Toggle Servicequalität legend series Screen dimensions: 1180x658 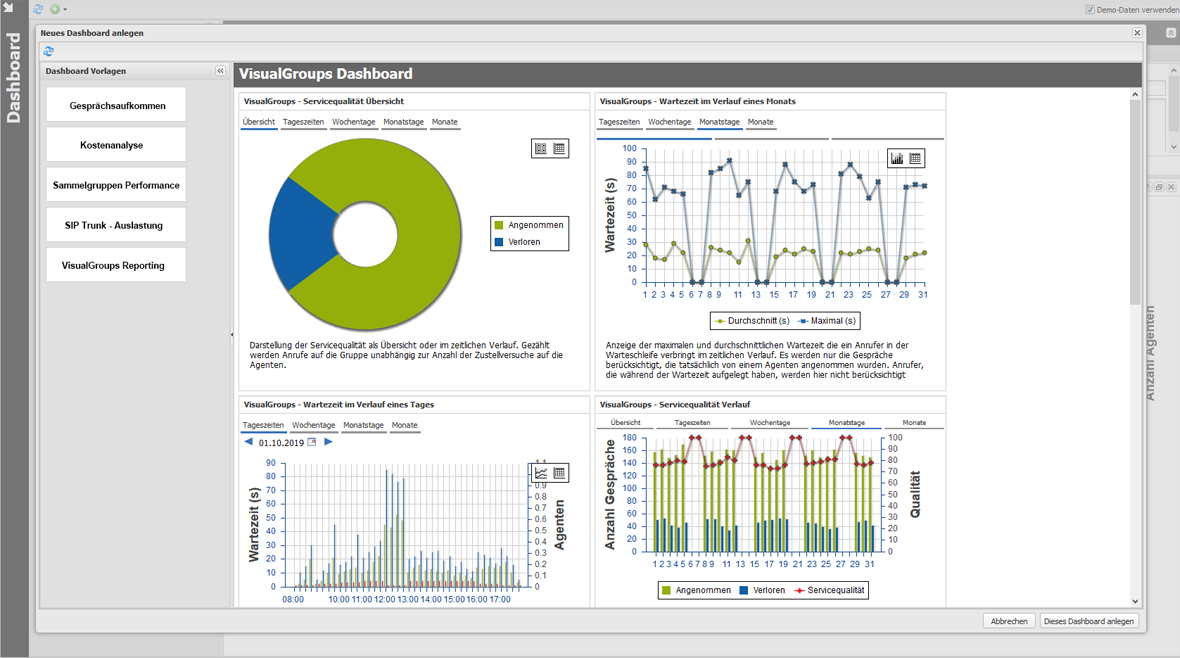829,590
